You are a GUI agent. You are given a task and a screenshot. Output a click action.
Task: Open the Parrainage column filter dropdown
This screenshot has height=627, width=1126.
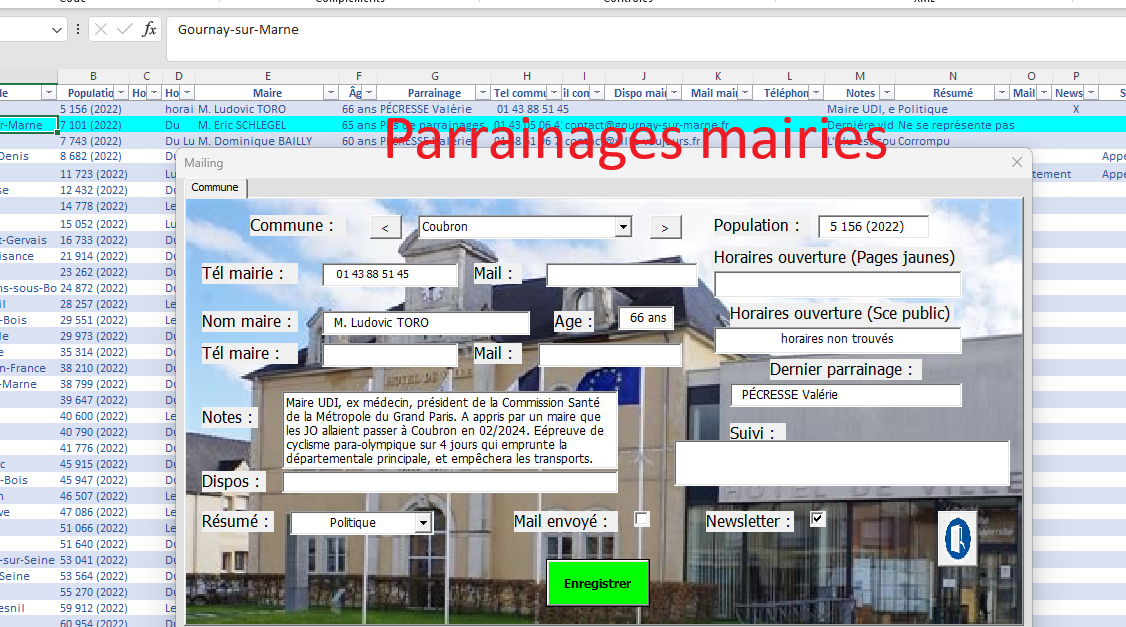point(482,93)
